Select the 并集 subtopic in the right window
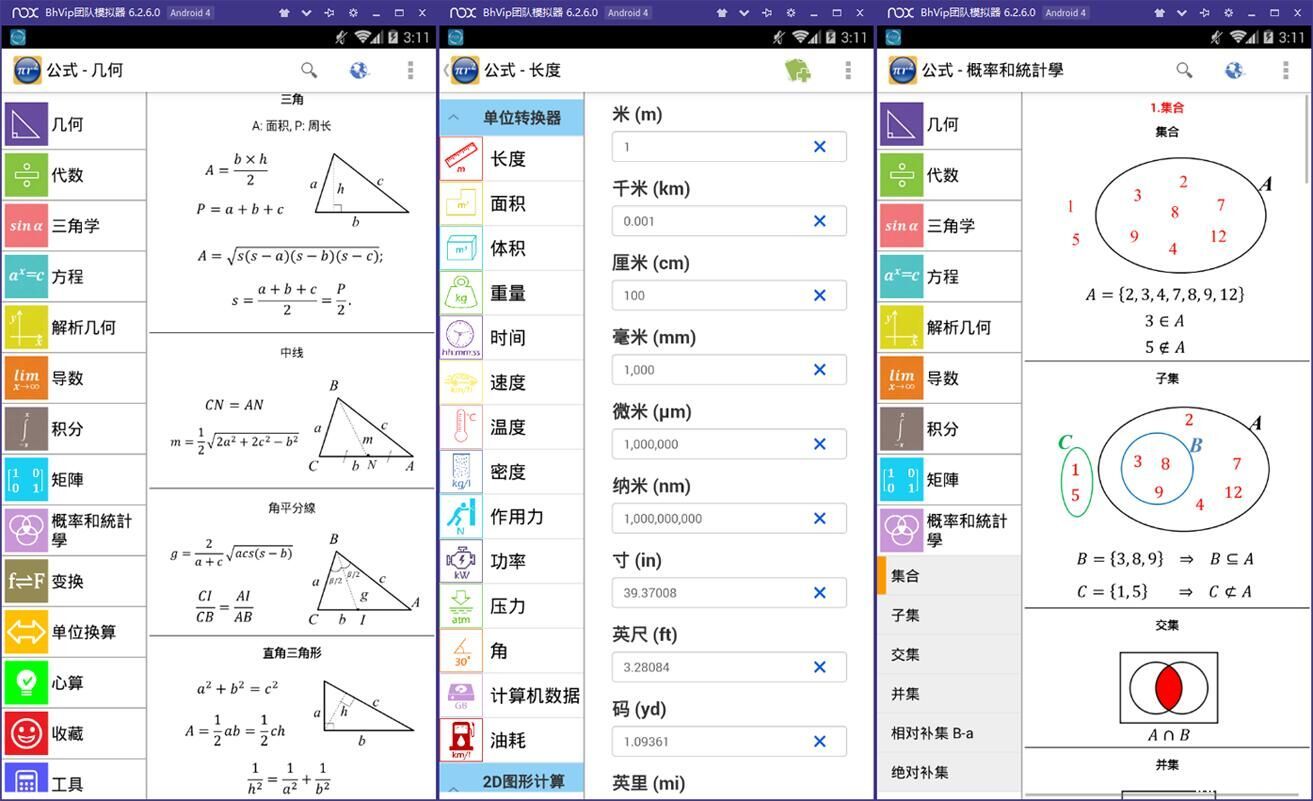Viewport: 1313px width, 801px height. pyautogui.click(x=949, y=693)
